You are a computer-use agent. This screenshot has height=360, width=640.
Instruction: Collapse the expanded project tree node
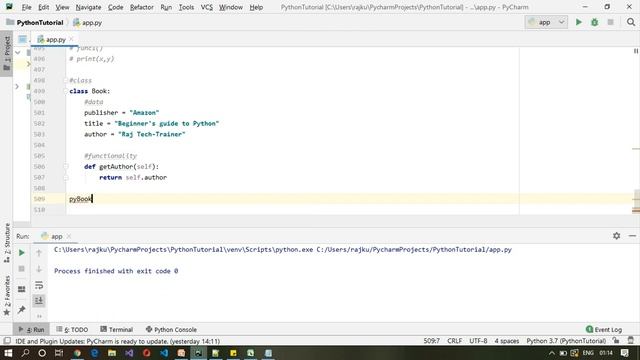tap(18, 53)
